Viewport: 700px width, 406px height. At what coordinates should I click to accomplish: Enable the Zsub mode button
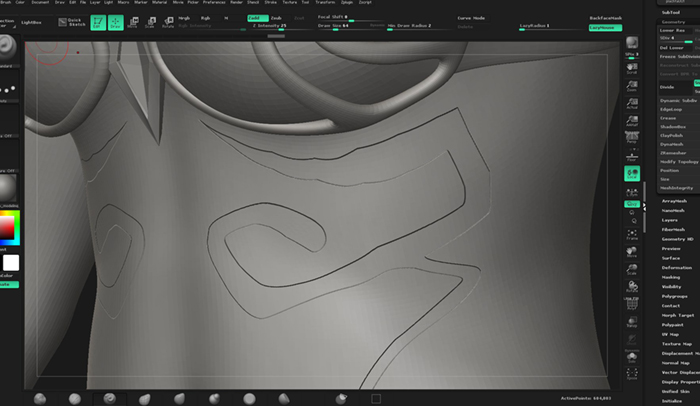coord(277,18)
